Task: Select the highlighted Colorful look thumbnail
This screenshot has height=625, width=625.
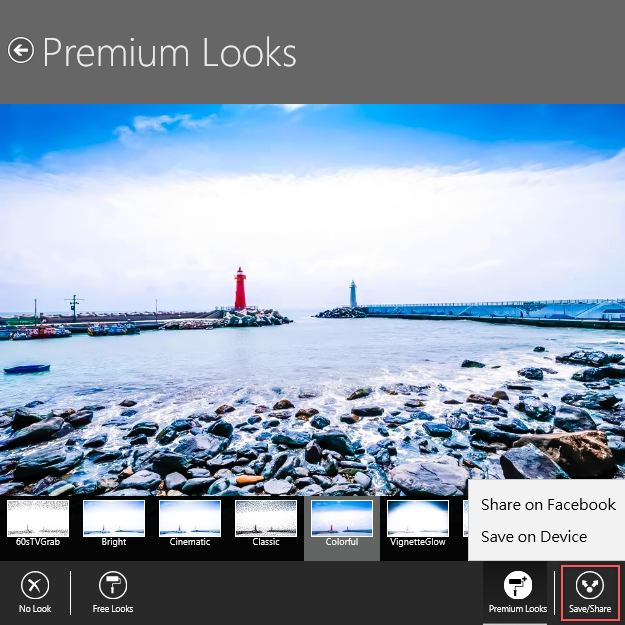Action: pos(342,519)
